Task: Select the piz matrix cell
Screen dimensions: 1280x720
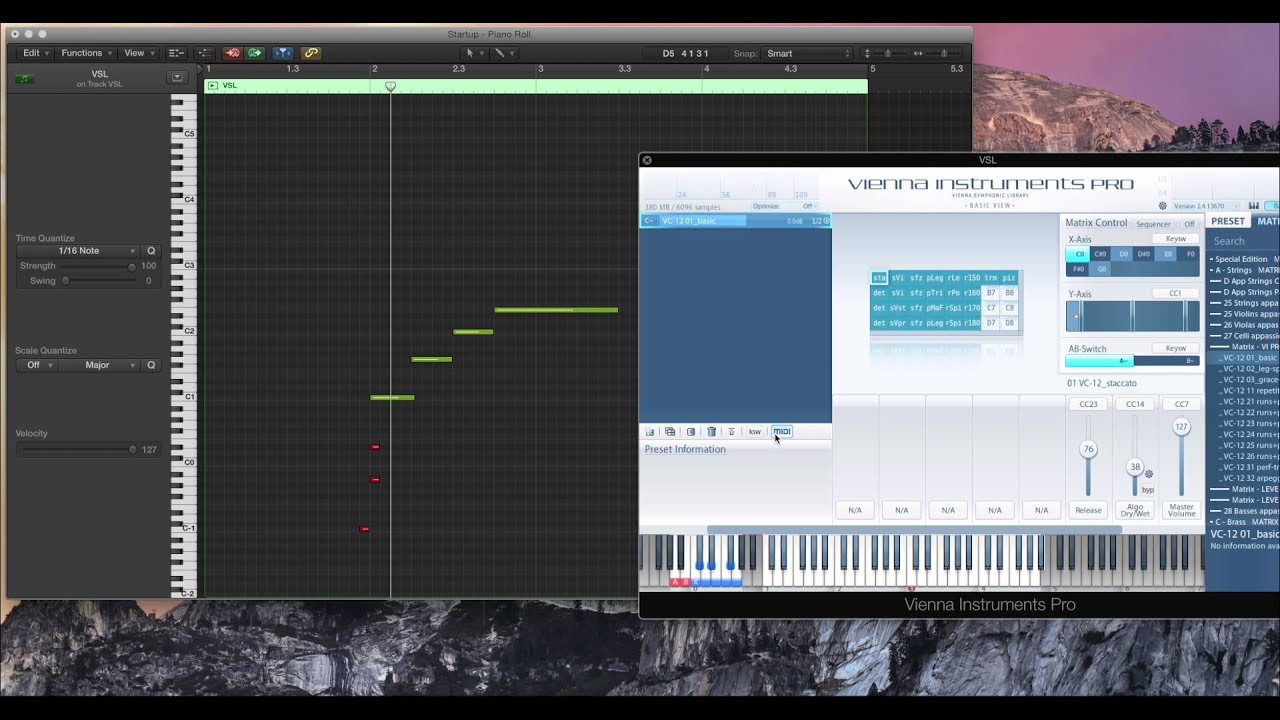Action: (1009, 278)
